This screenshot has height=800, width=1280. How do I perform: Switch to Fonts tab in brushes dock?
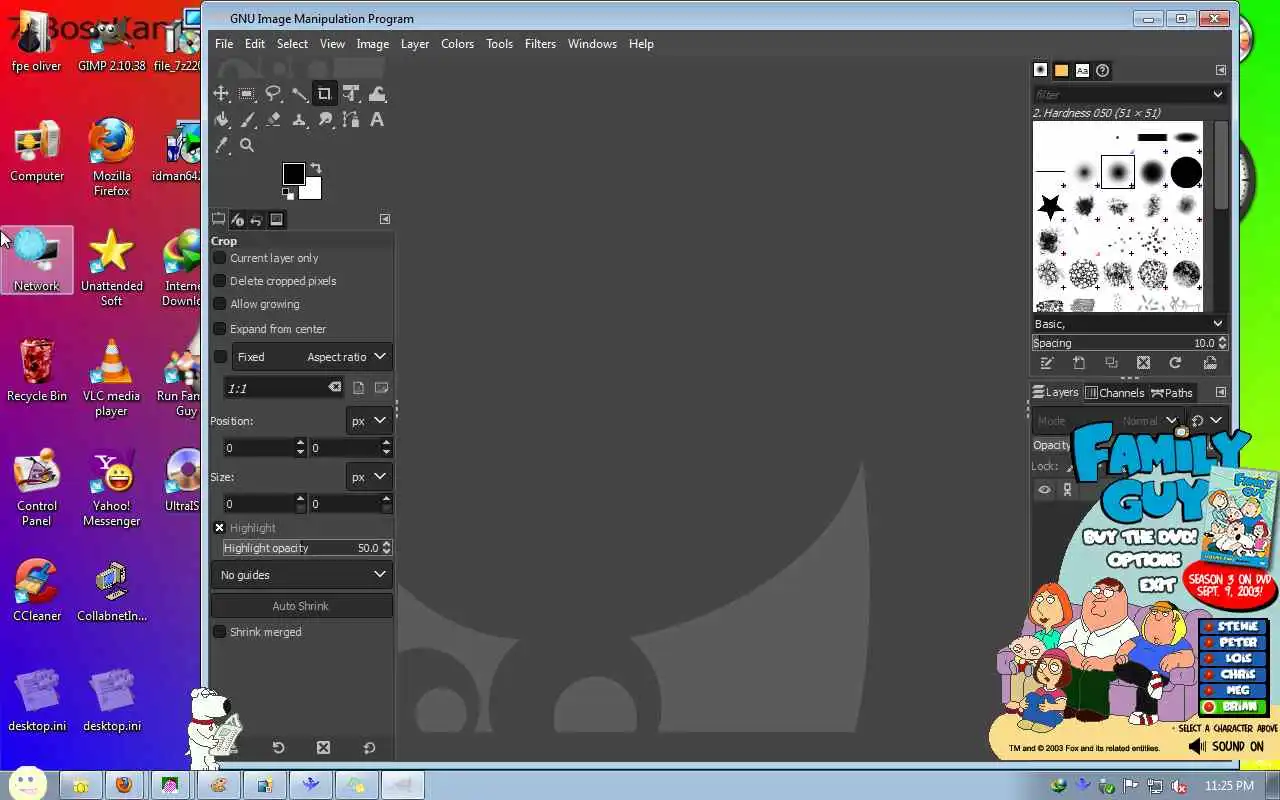(1082, 70)
